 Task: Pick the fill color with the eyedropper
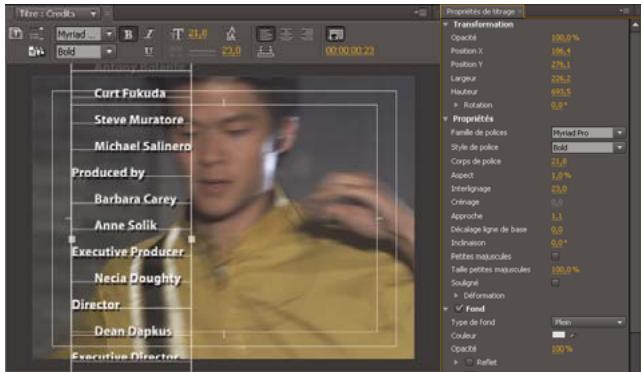[572, 335]
